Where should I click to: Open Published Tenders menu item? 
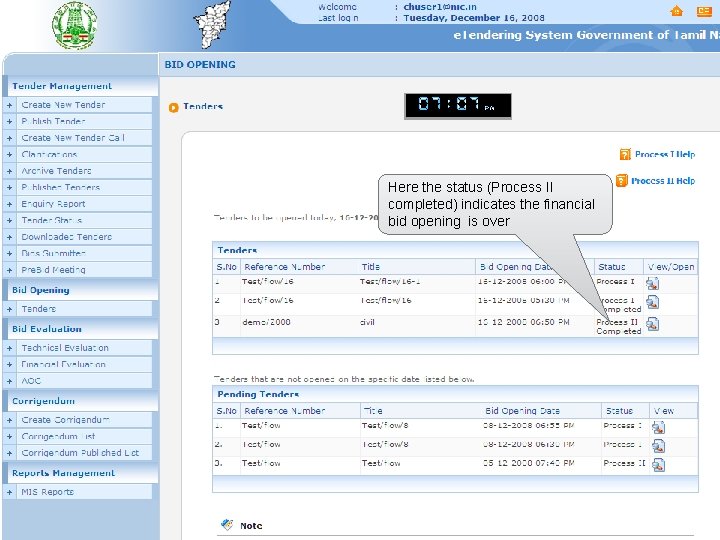point(61,187)
